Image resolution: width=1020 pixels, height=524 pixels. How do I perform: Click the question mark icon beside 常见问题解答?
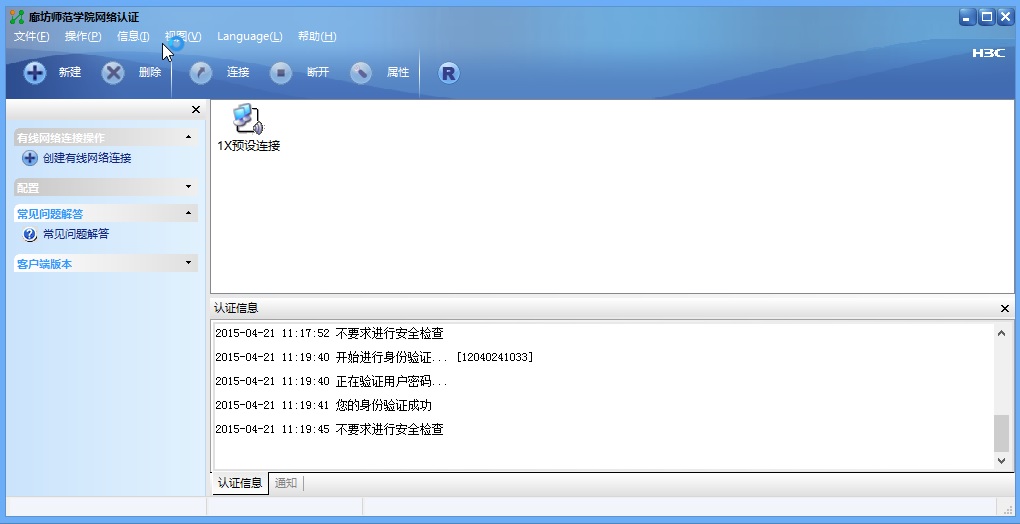(x=30, y=234)
